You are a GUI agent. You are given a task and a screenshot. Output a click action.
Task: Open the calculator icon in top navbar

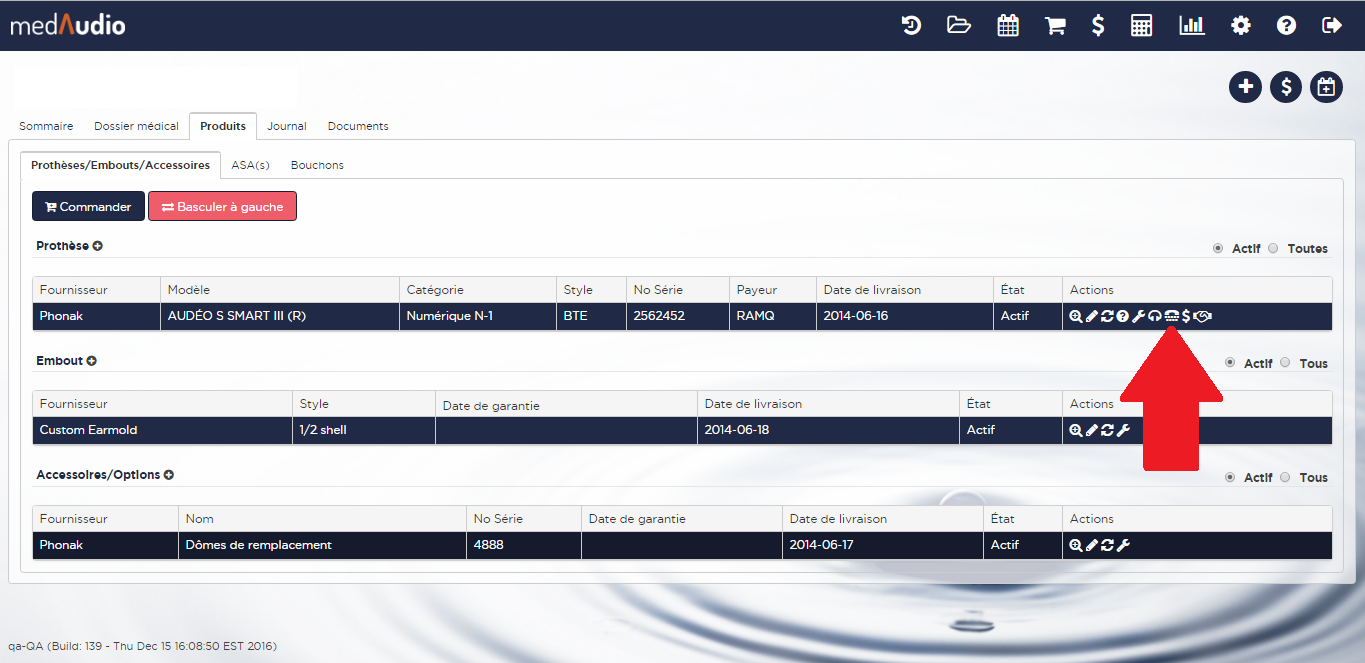1142,26
